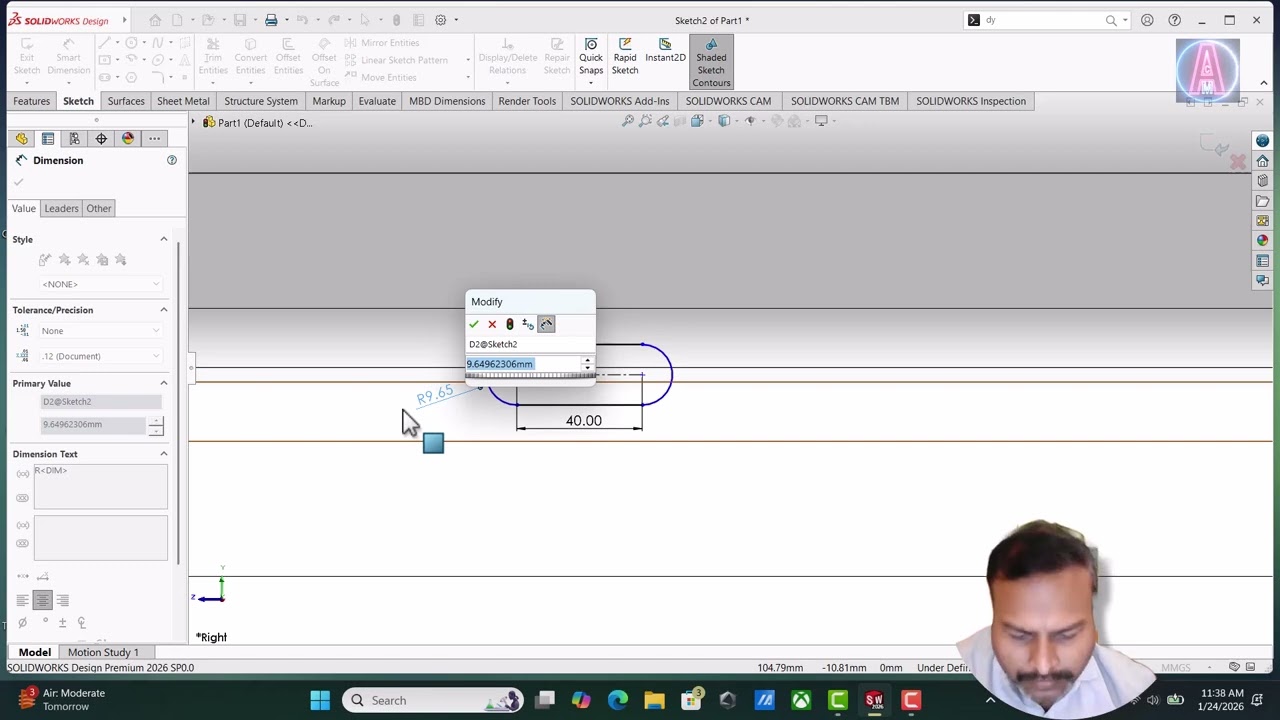Switch to the Leaders tab

pos(61,208)
